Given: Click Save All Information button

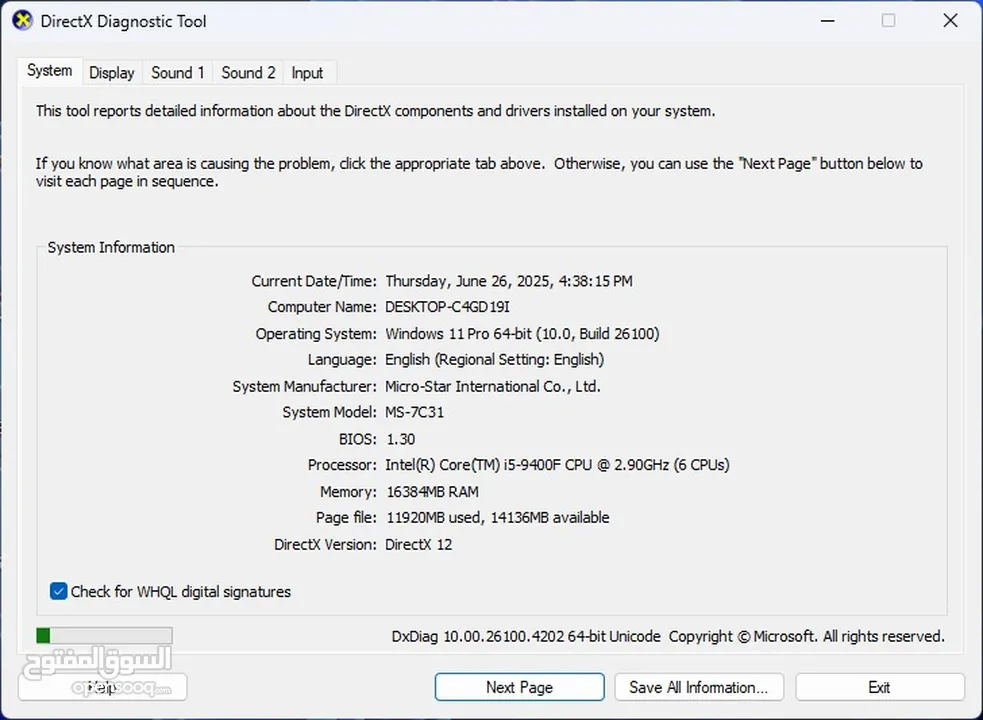Looking at the screenshot, I should click(699, 687).
